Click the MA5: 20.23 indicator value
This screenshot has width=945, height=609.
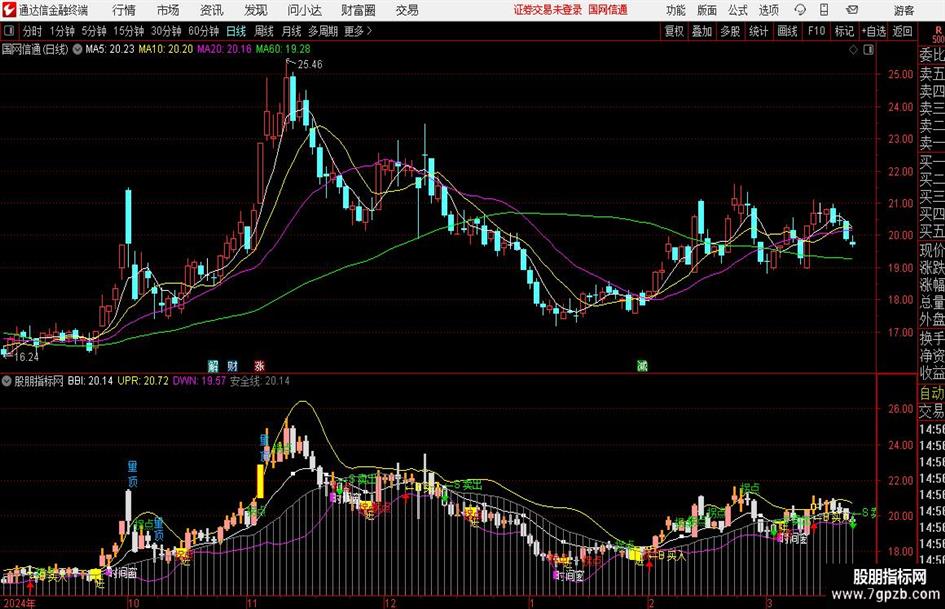110,49
